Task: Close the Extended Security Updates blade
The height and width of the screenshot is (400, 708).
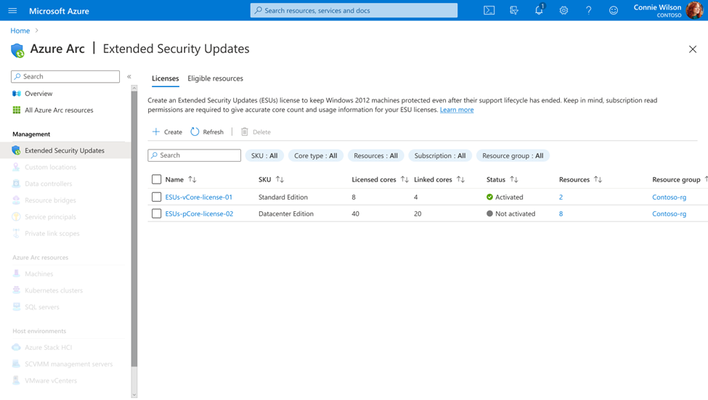Action: (692, 49)
